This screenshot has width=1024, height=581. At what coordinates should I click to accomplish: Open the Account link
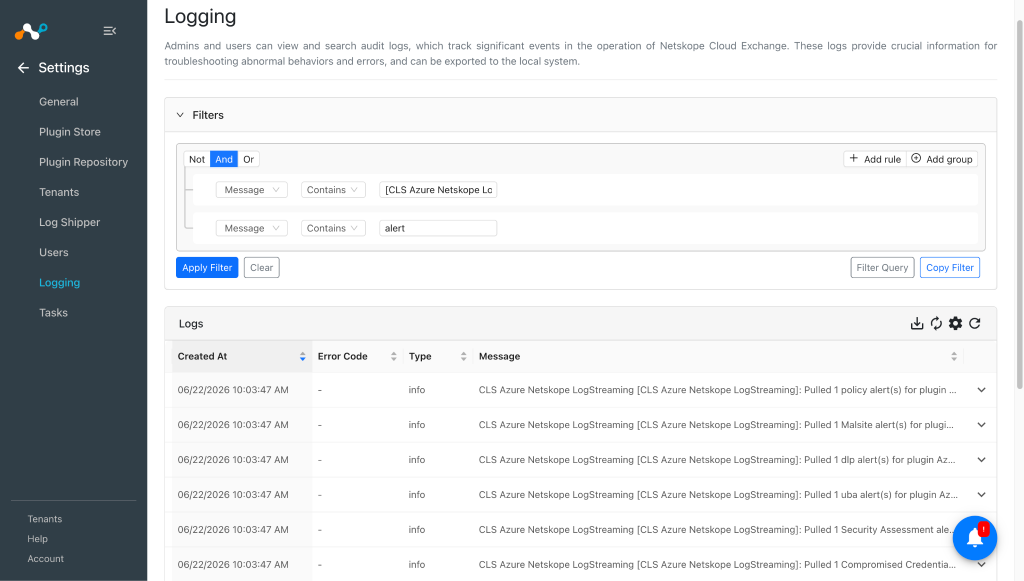point(46,559)
